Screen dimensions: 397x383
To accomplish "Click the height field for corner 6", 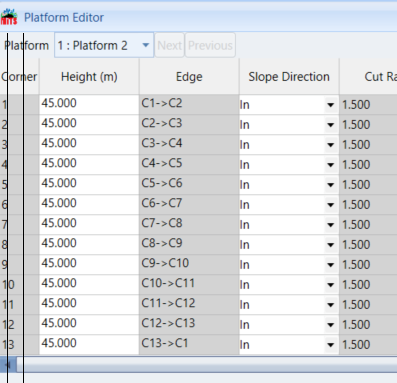I will pyautogui.click(x=89, y=205).
